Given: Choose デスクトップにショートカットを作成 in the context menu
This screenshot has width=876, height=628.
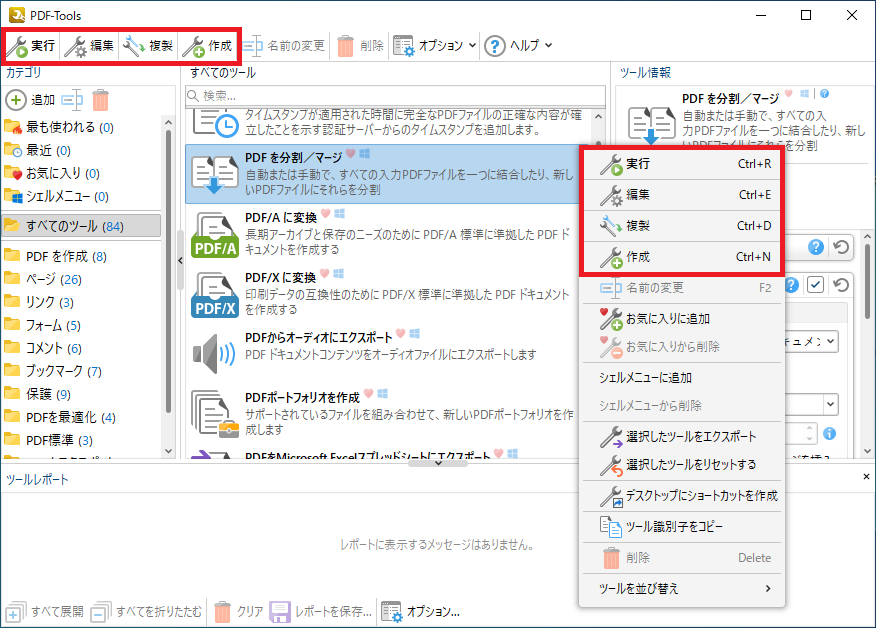Looking at the screenshot, I should click(682, 496).
